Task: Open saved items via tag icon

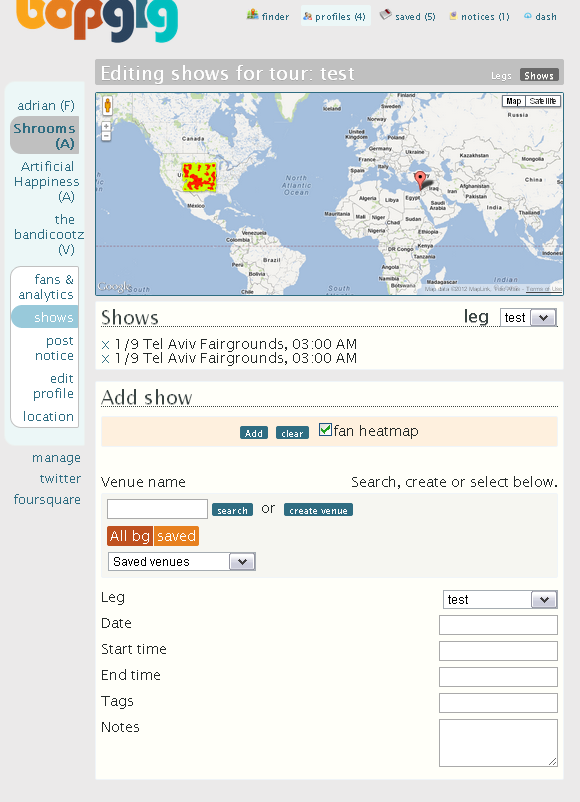Action: [385, 15]
